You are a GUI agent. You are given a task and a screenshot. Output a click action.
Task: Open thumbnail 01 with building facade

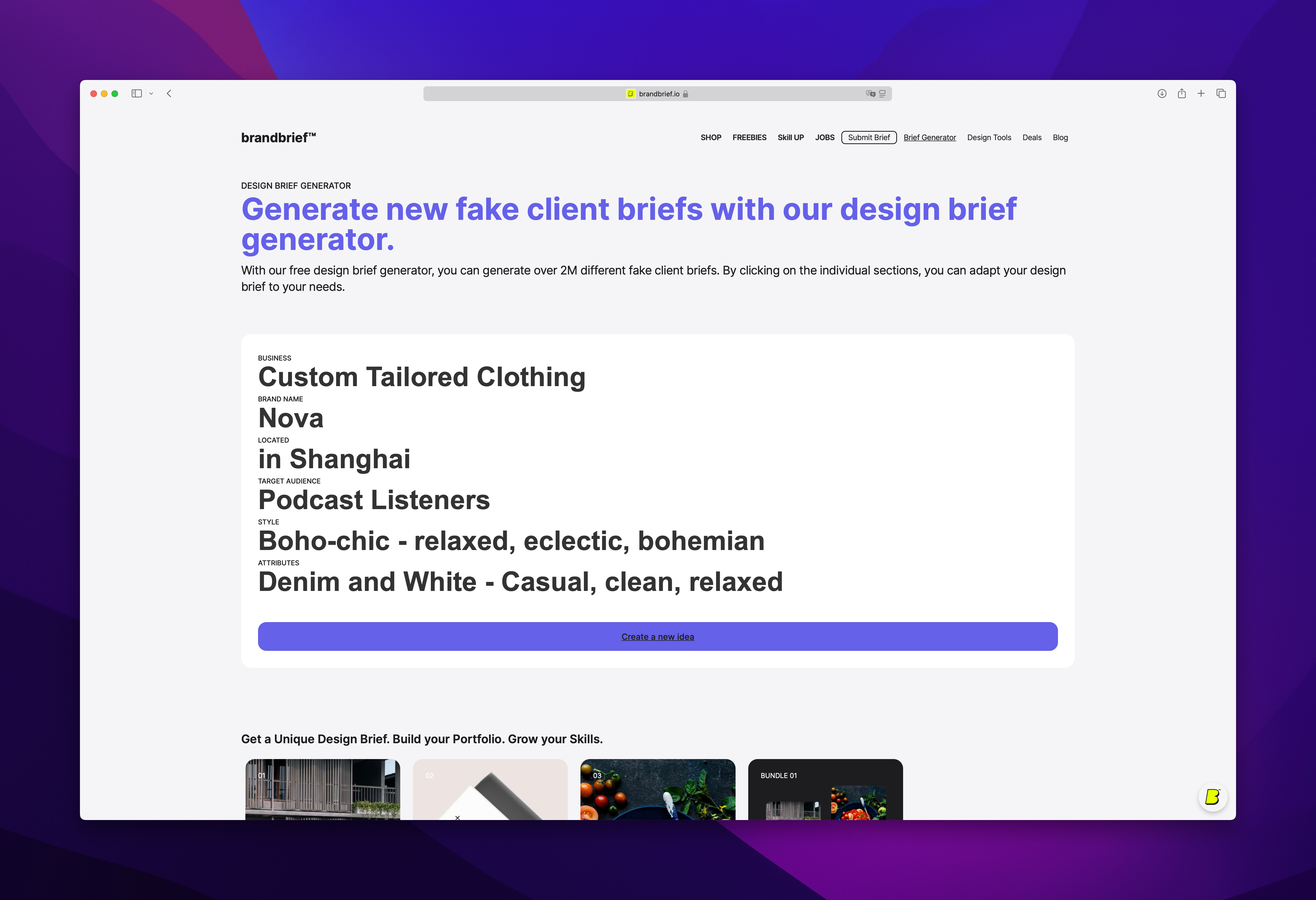323,790
